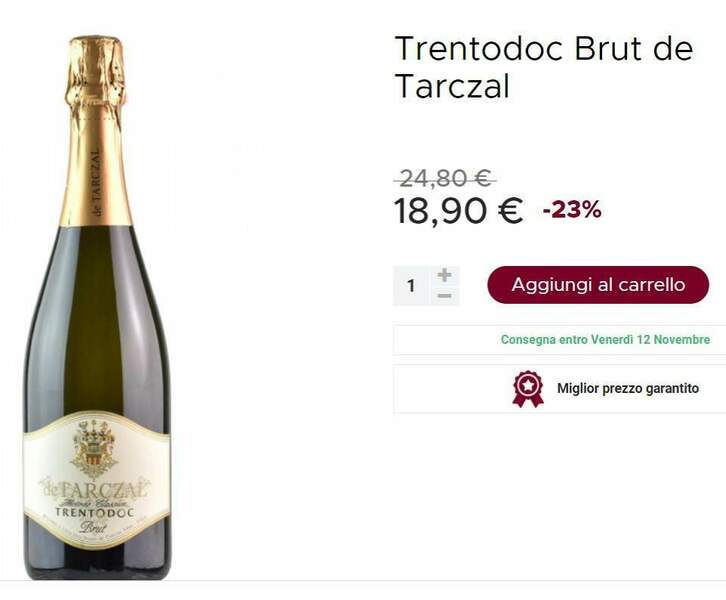Image resolution: width=726 pixels, height=600 pixels.
Task: Click the Trentodoc text on bottle label
Action: coord(94,512)
